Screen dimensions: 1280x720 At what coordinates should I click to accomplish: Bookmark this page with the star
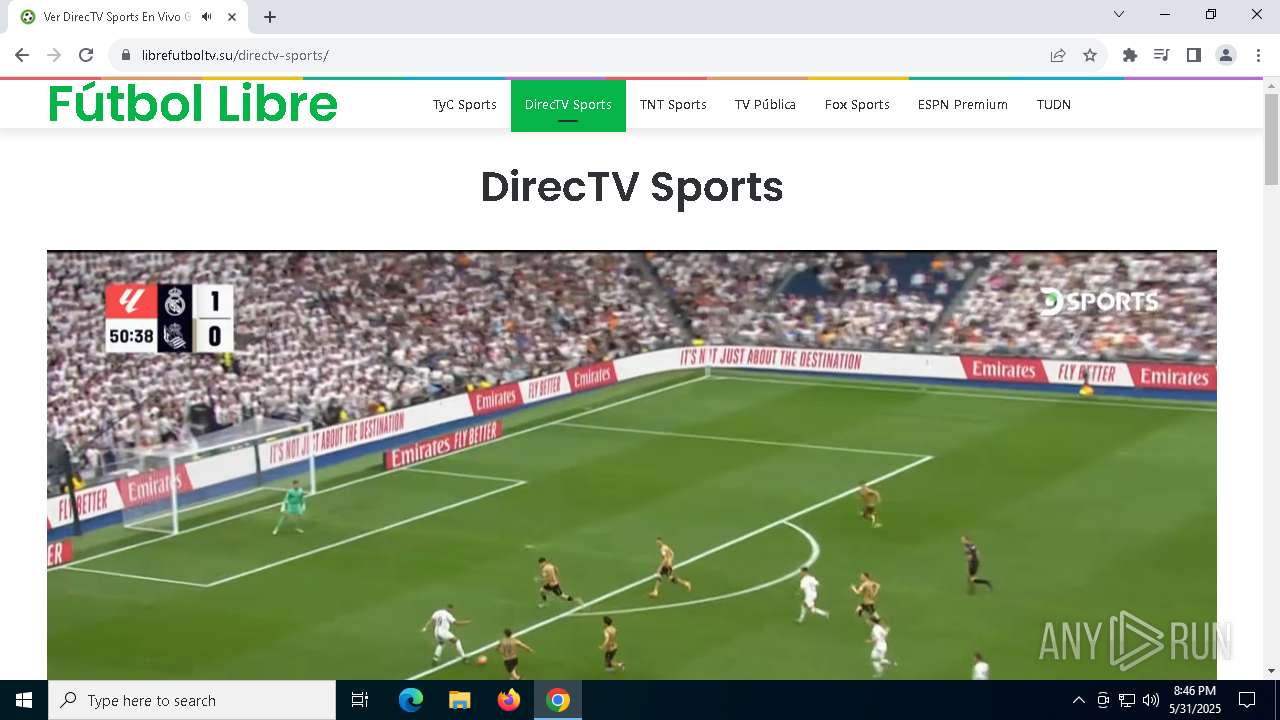(x=1090, y=55)
